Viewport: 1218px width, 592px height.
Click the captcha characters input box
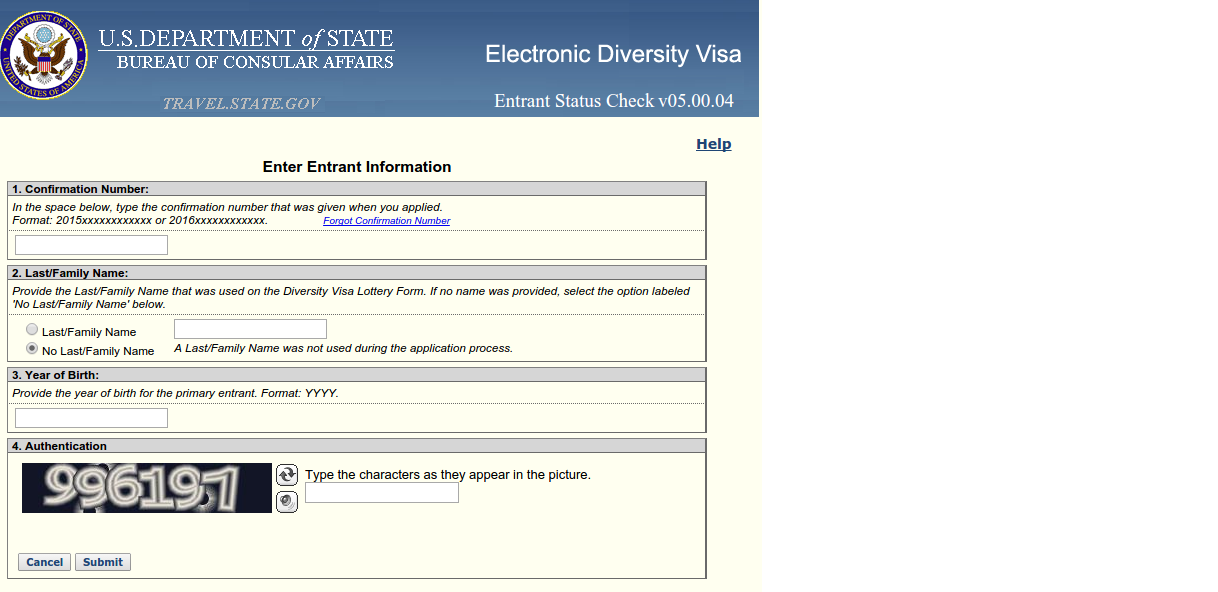pyautogui.click(x=382, y=493)
